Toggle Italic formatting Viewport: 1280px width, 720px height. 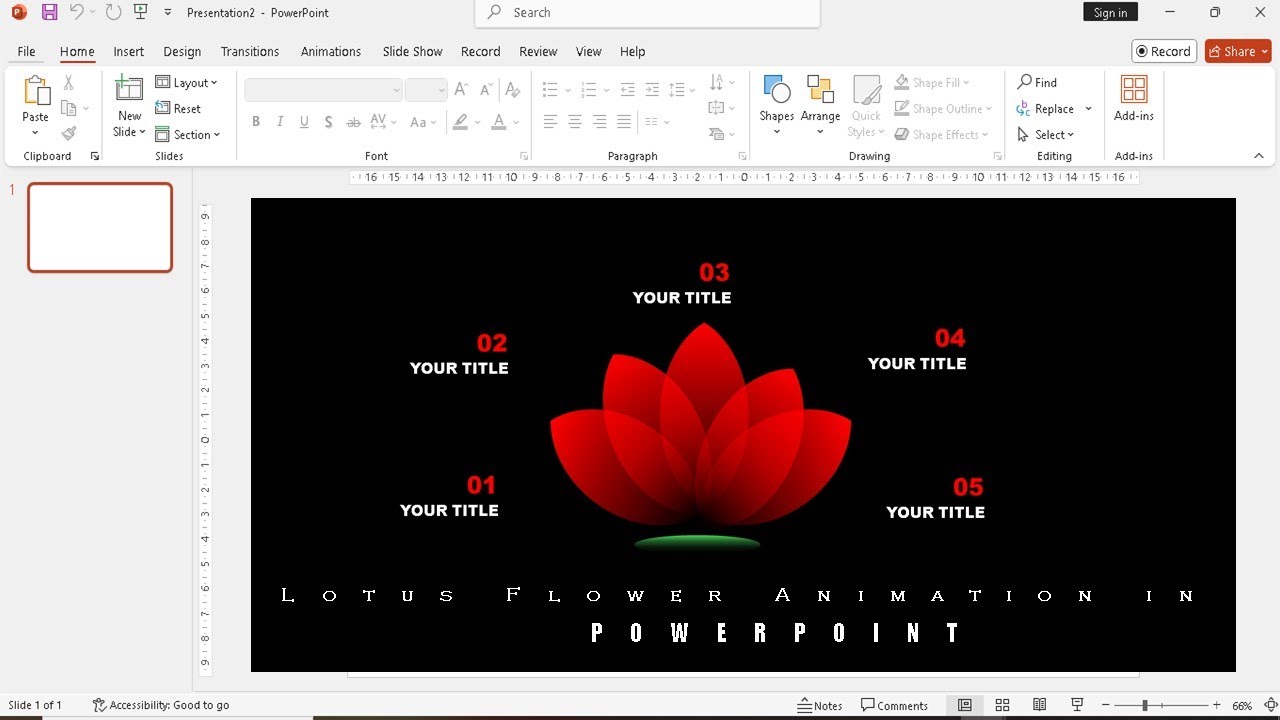click(x=280, y=122)
